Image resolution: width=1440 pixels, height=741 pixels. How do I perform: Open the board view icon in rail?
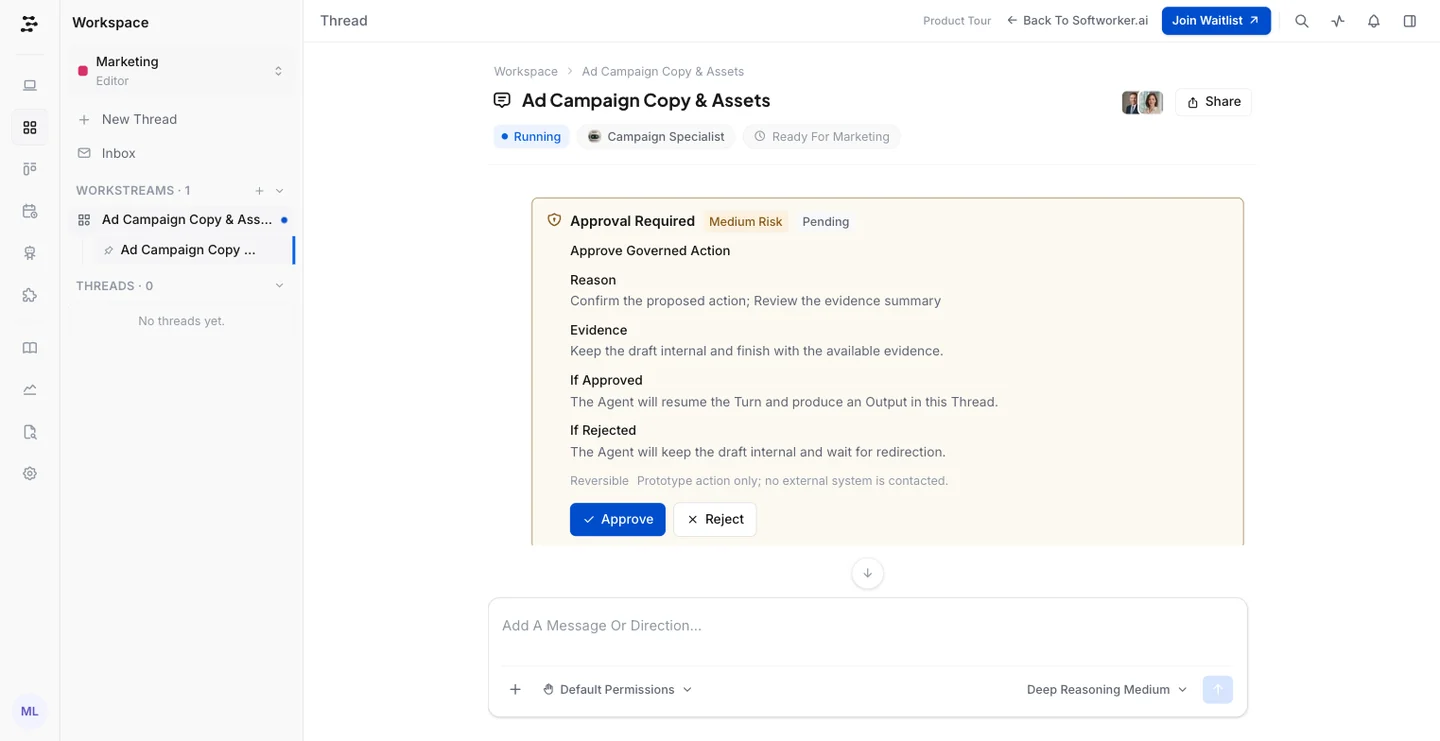[30, 170]
